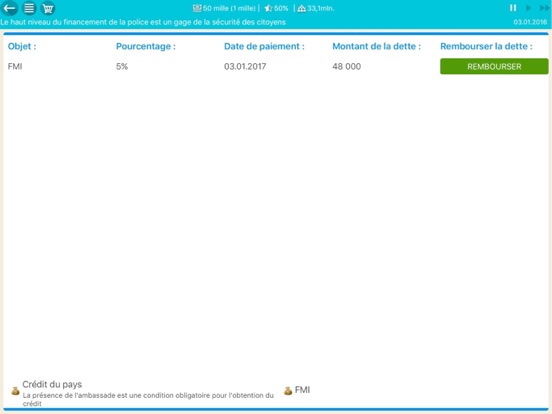Resume normal game speed play icon
This screenshot has width=552, height=414.
point(528,8)
